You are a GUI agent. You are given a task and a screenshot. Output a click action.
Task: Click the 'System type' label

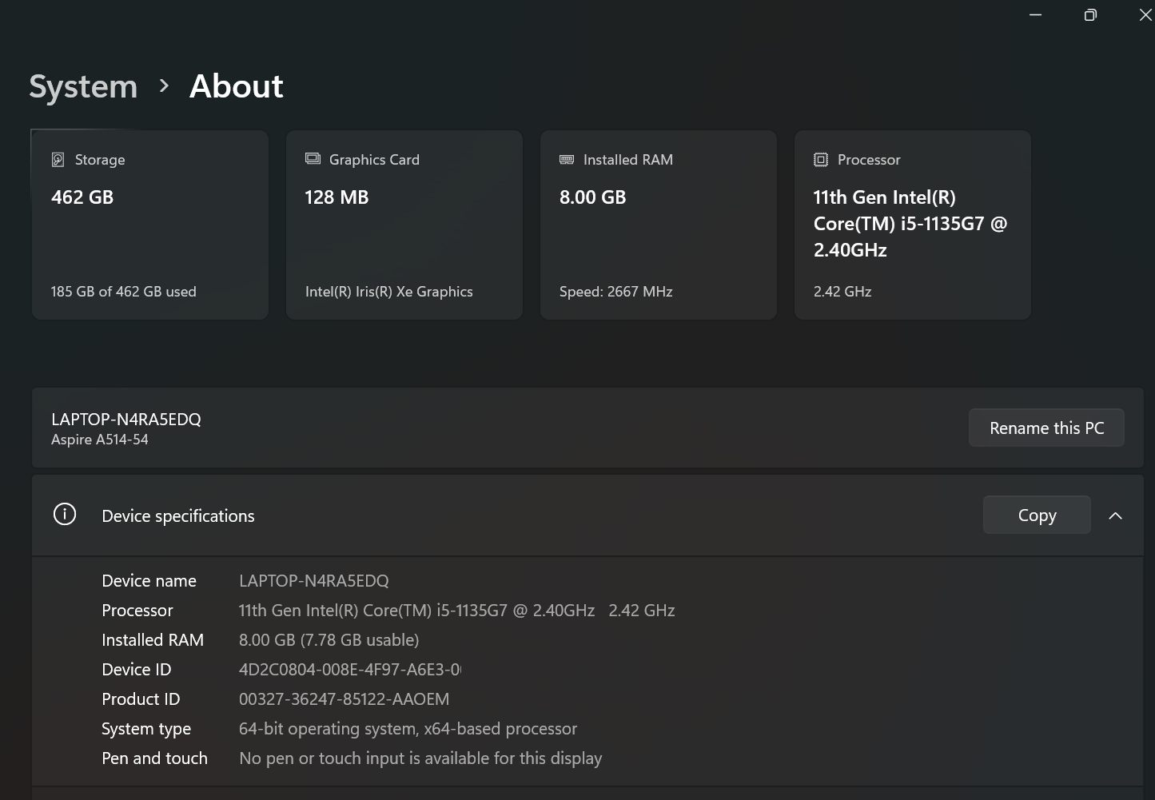click(146, 729)
